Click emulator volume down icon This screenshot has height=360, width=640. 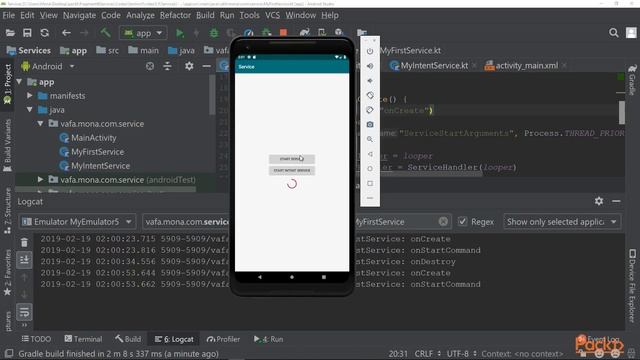click(x=370, y=80)
